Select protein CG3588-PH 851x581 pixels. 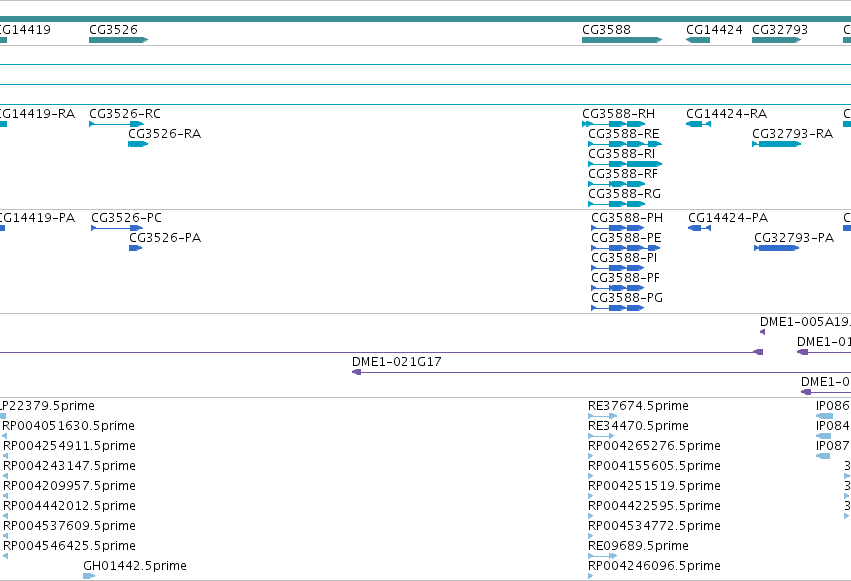pyautogui.click(x=618, y=228)
